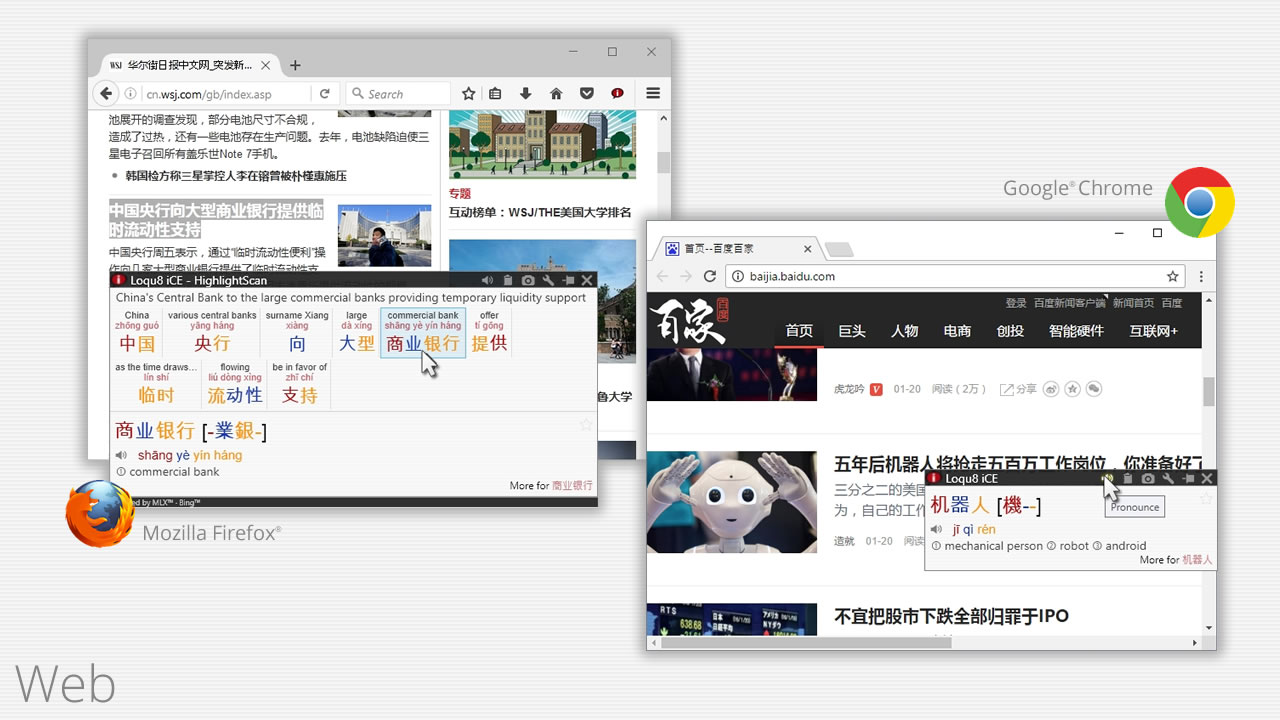1280x720 pixels.
Task: Star the 商业银行 entry as favorite
Action: coord(586,424)
